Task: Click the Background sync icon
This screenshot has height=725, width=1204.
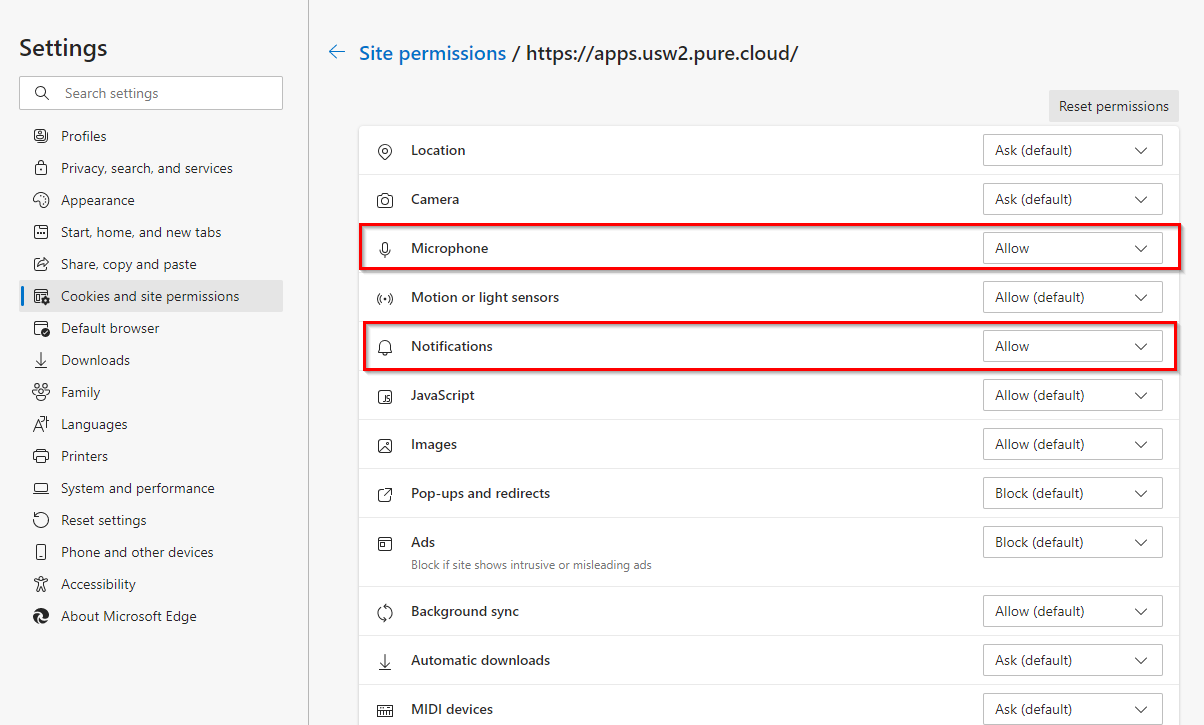Action: coord(385,612)
